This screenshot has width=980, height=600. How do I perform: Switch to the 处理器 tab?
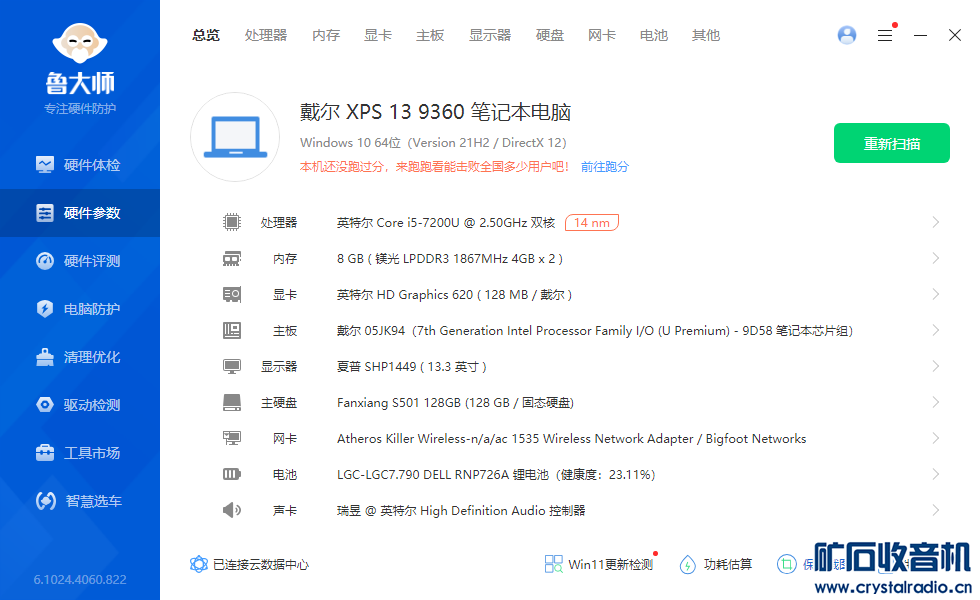pos(266,35)
